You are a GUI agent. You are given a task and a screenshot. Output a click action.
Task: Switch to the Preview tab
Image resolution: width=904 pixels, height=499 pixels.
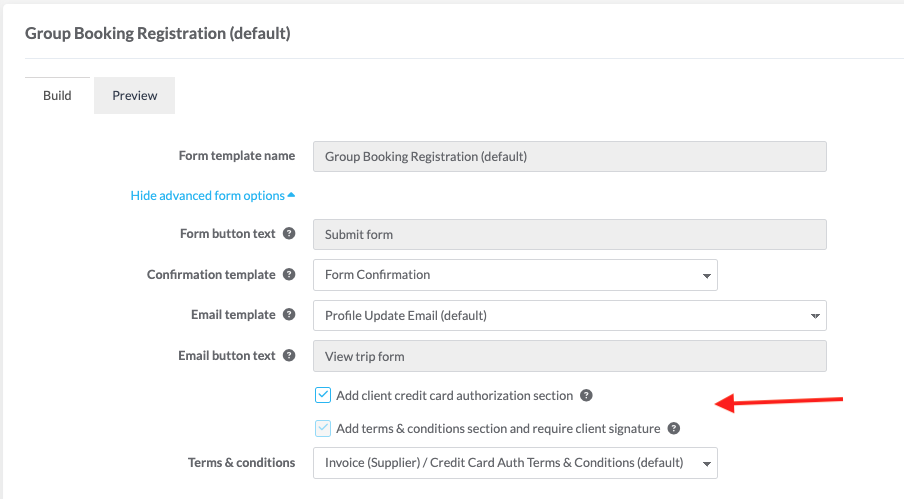point(135,96)
